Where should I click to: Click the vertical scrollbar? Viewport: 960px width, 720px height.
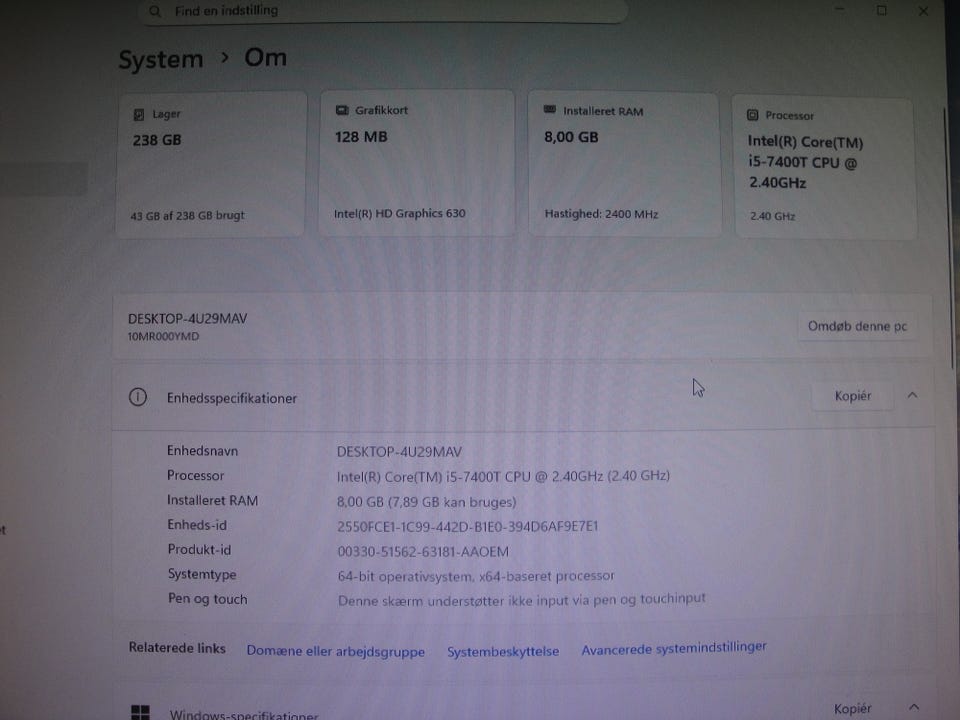pyautogui.click(x=948, y=239)
